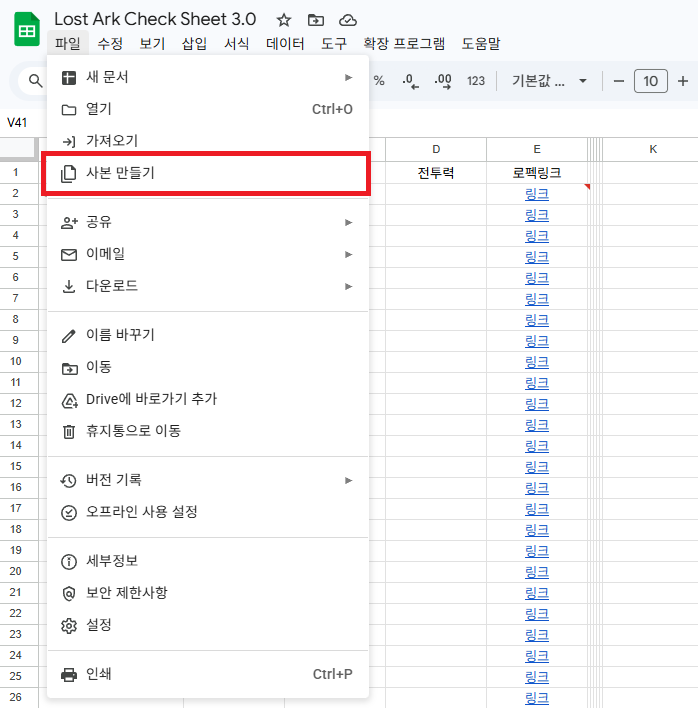Viewport: 698px width, 708px height.
Task: Click the document title Lost Ark Check Sheet 3.0
Action: [155, 19]
